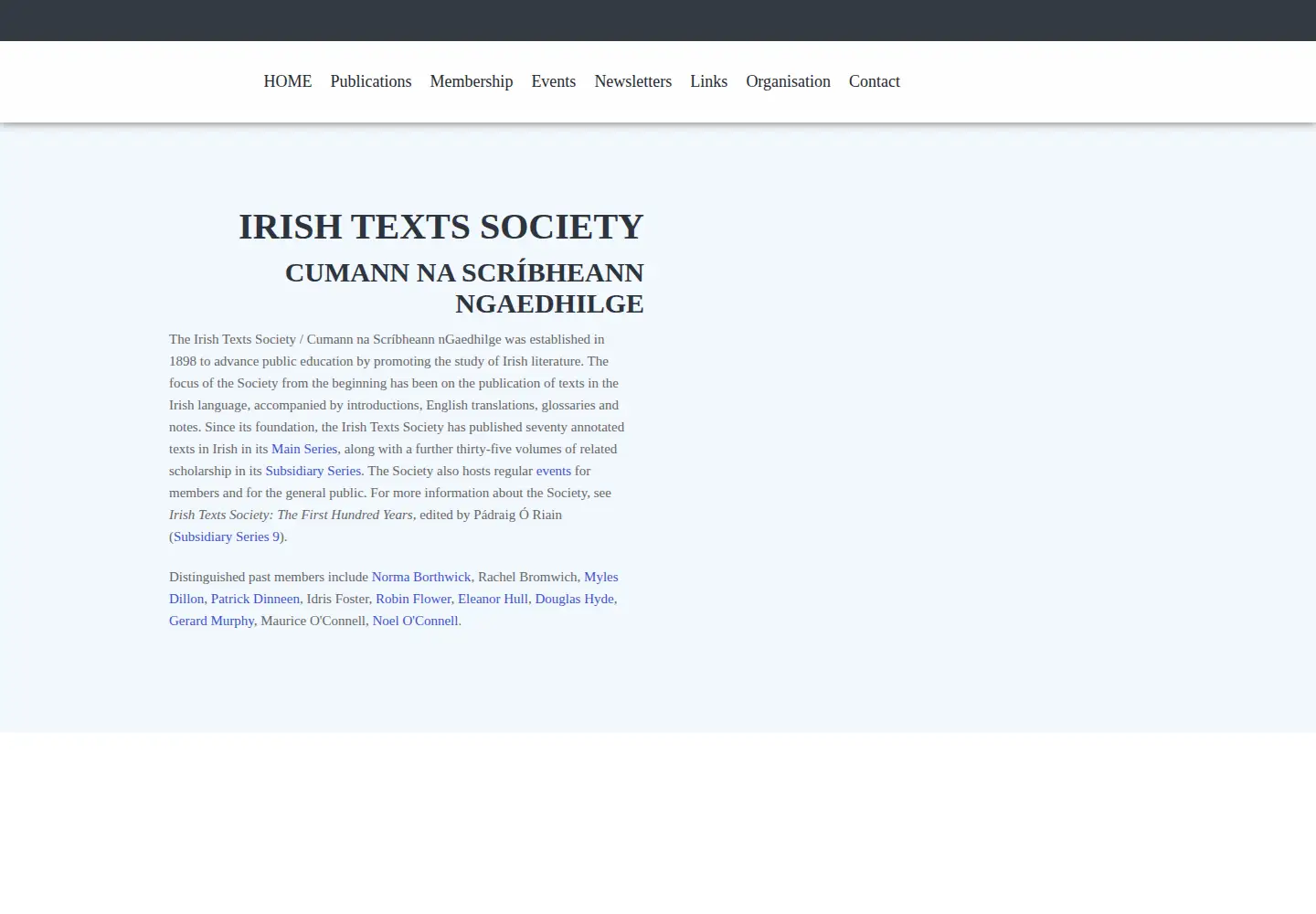
Task: Click the IRISH TEXTS SOCIETY heading
Action: 441,227
